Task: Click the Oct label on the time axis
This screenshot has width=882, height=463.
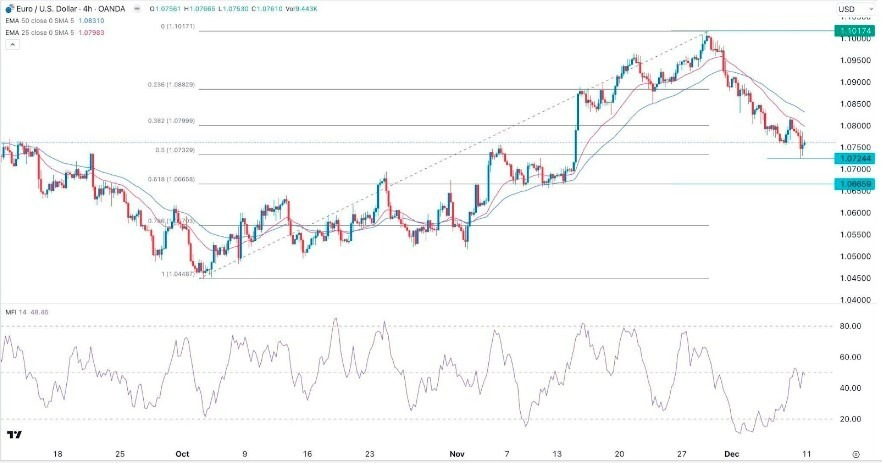Action: point(182,454)
